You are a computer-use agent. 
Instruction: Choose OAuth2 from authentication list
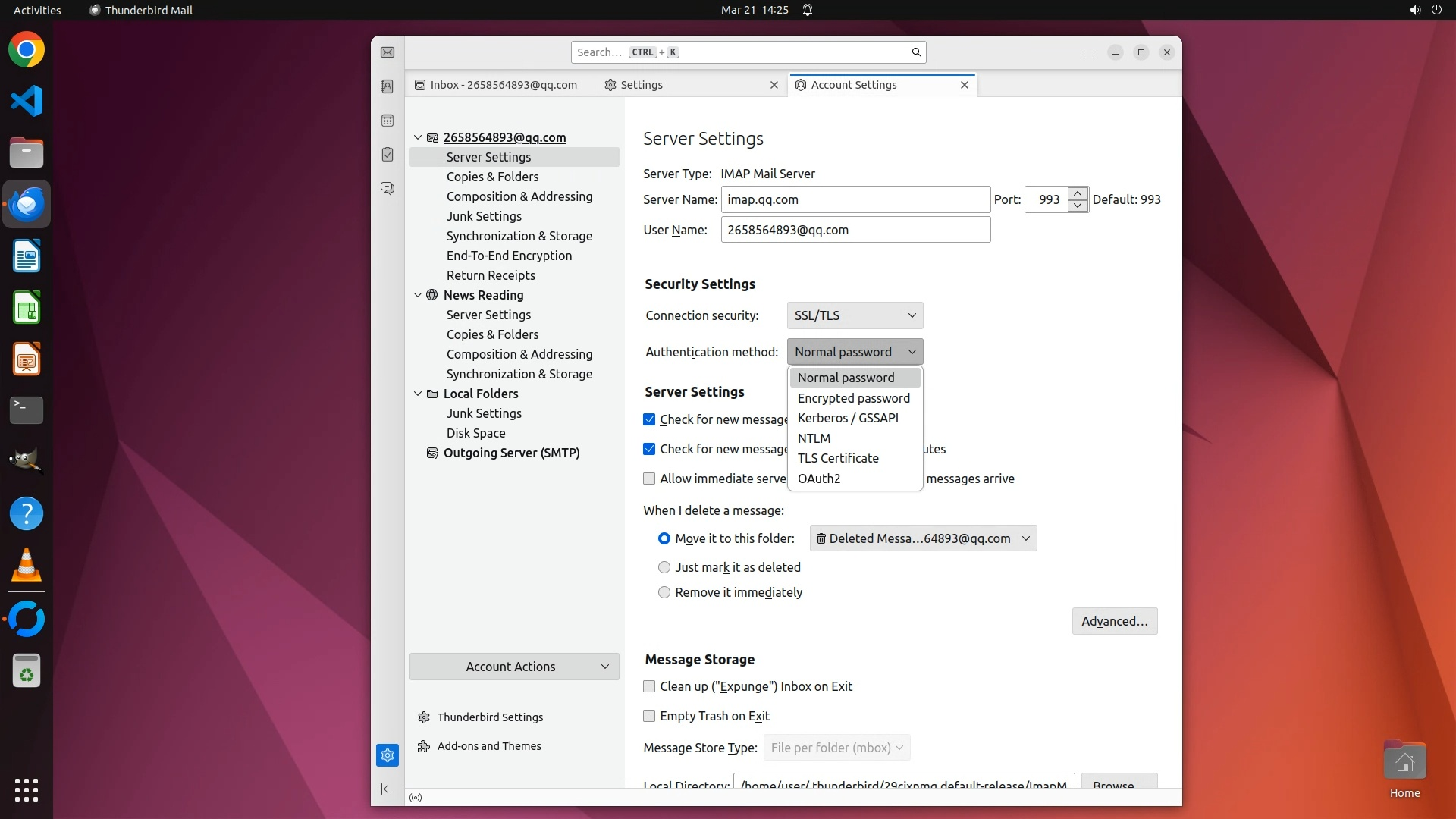click(x=819, y=479)
